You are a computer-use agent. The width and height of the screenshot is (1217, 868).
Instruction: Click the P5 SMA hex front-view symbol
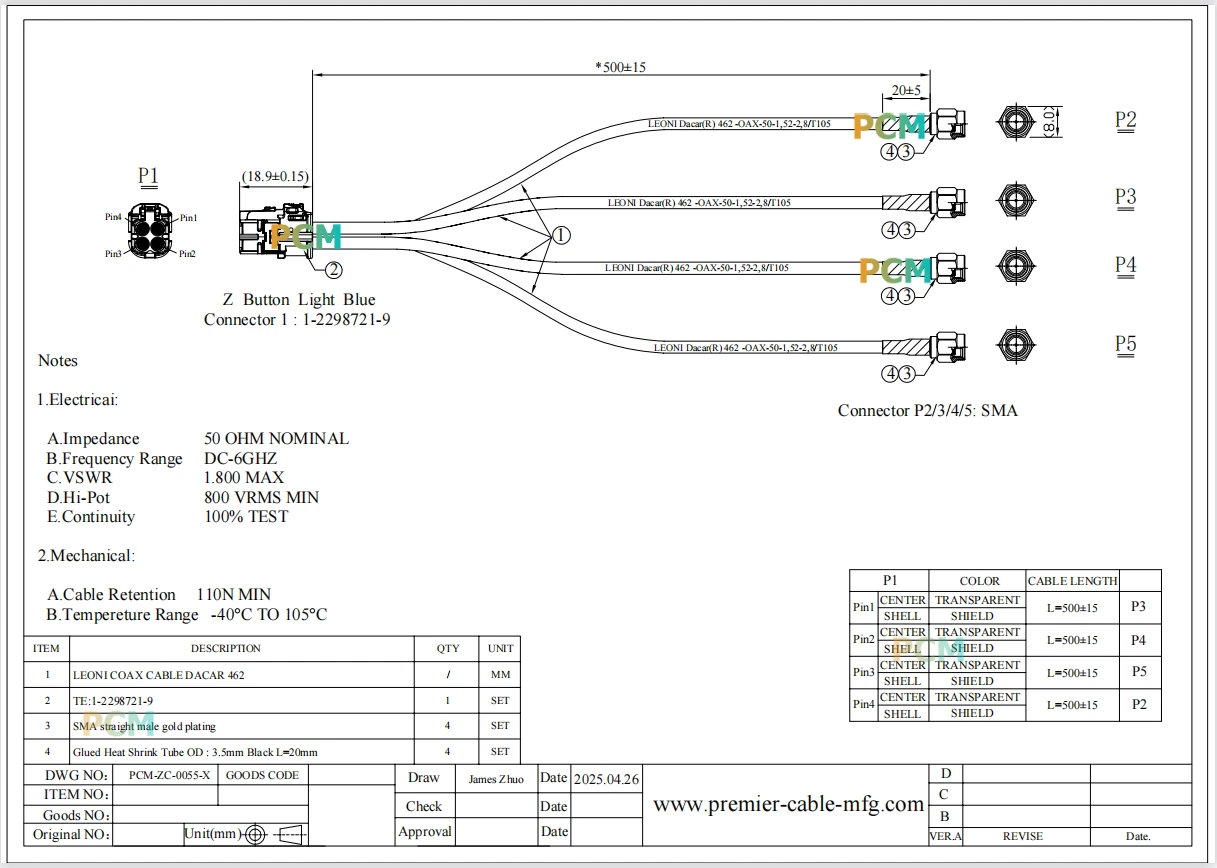(x=1015, y=346)
